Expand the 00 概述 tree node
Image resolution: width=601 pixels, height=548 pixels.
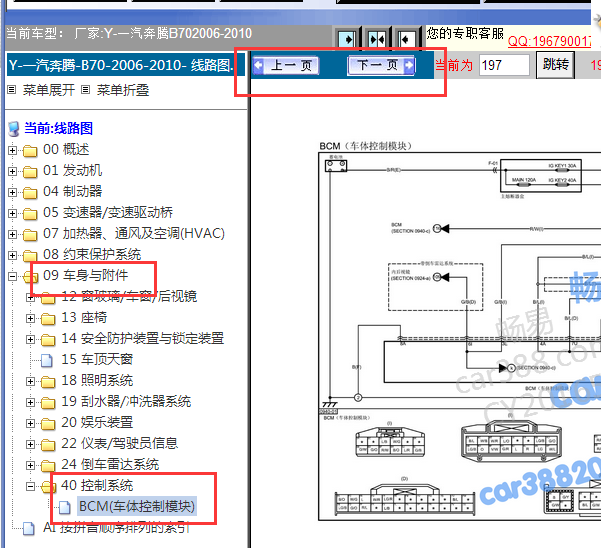coord(13,150)
